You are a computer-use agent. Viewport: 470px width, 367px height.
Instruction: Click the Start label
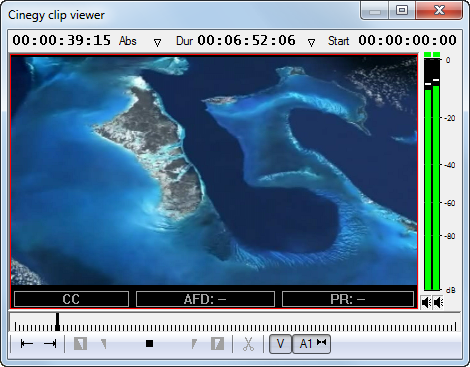(338, 41)
